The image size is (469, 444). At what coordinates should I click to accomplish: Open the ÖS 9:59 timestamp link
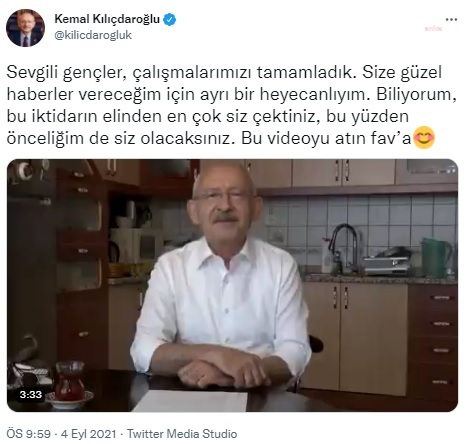click(28, 434)
